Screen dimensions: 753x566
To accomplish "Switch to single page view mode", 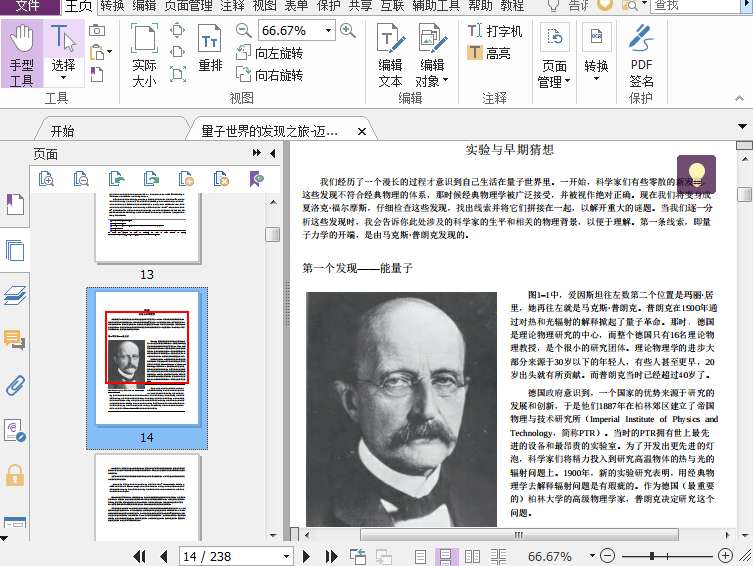I will coord(421,556).
